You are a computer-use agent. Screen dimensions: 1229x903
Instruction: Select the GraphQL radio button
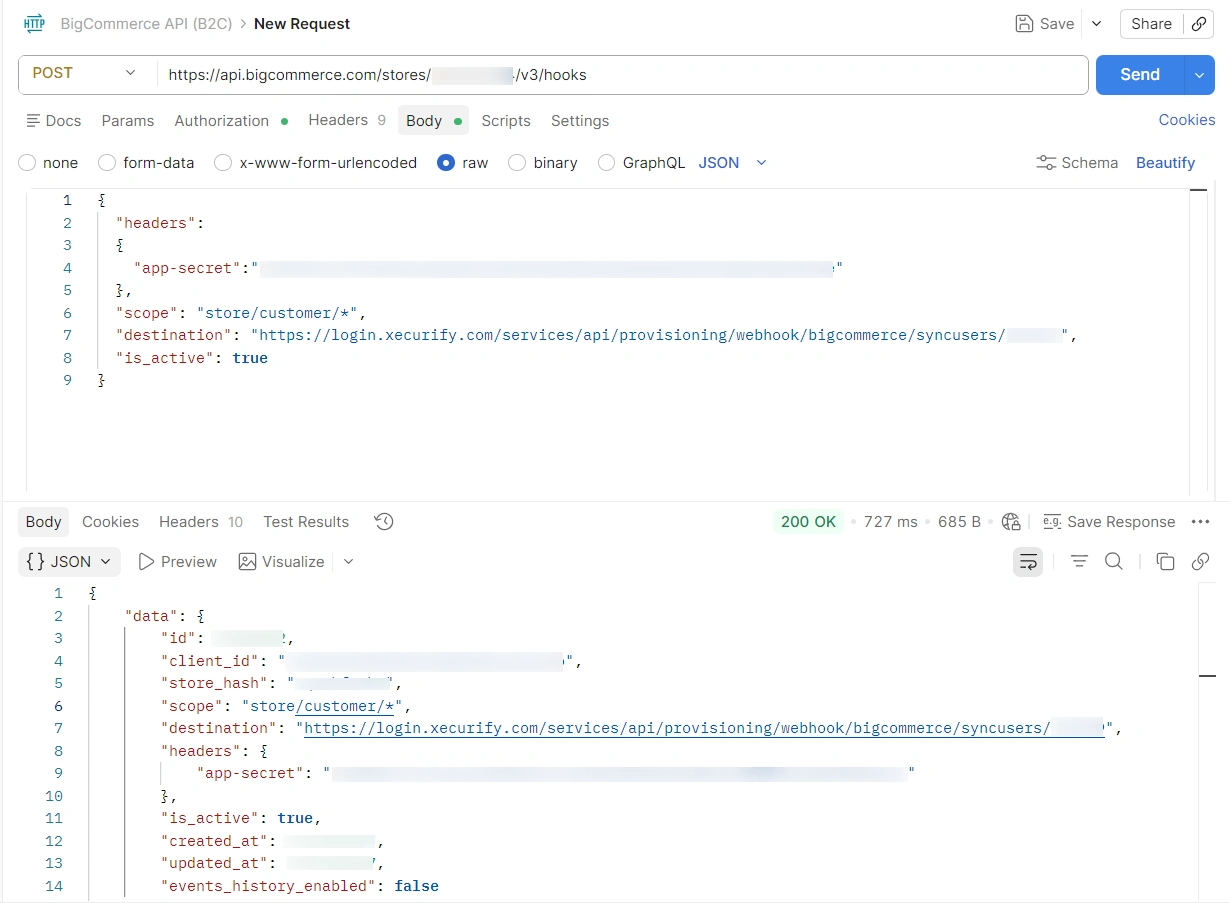pos(606,163)
